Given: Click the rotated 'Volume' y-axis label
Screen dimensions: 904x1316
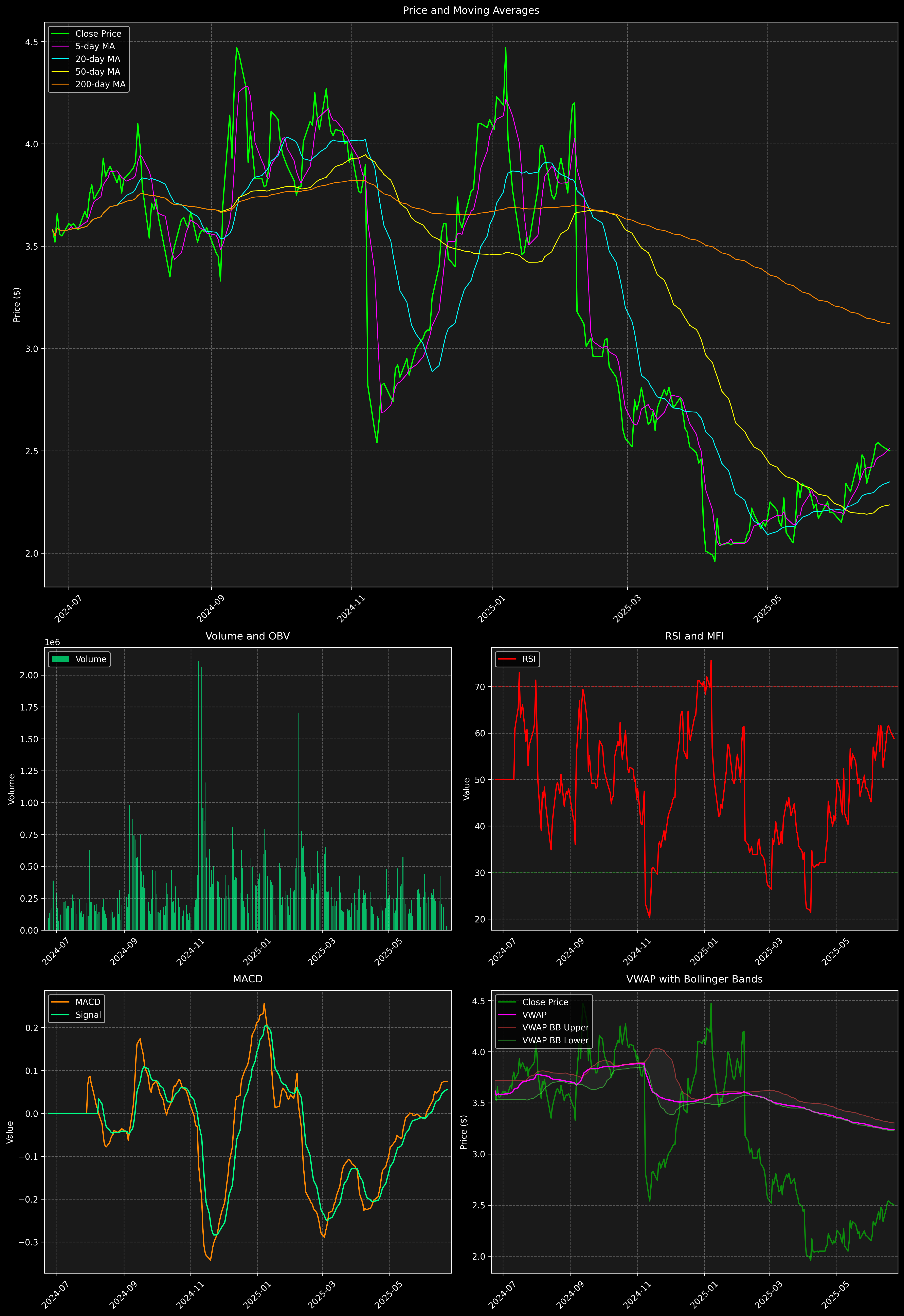Looking at the screenshot, I should coord(11,789).
